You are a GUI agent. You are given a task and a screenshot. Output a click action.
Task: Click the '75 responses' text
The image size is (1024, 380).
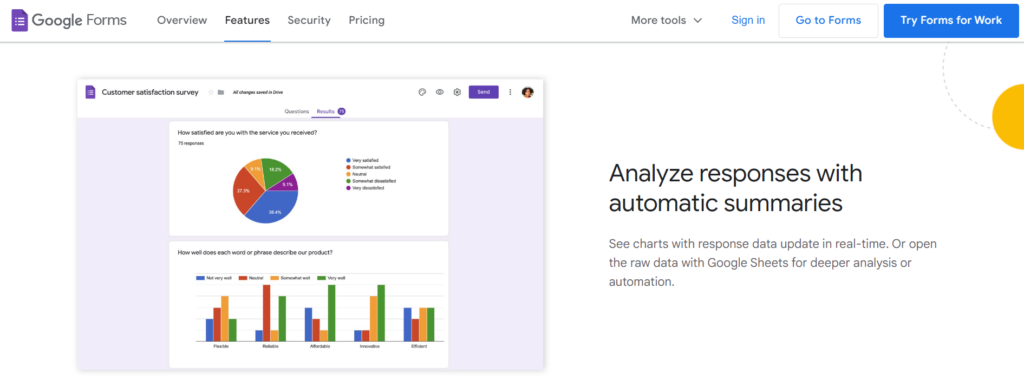191,143
